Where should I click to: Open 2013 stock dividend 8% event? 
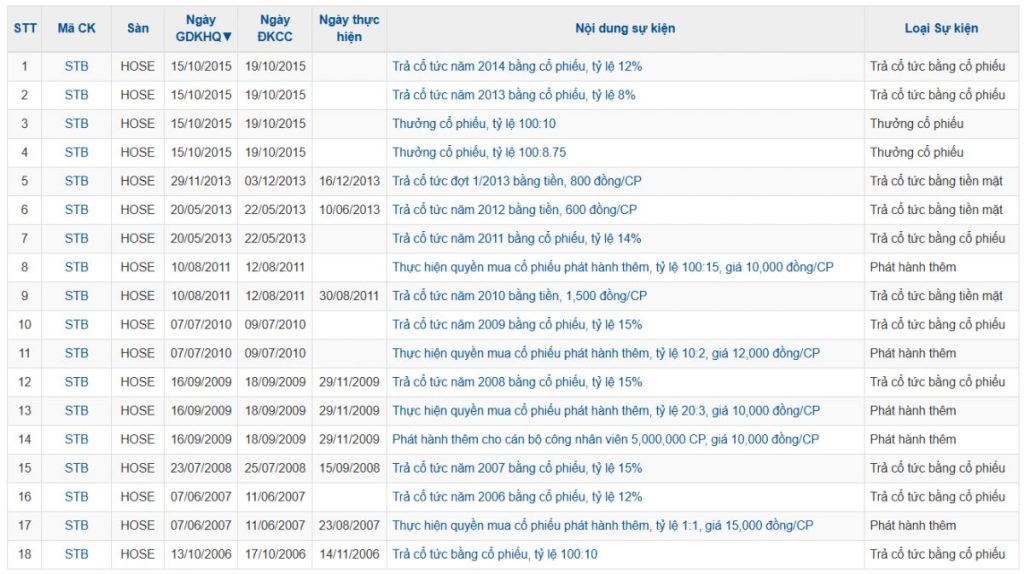point(513,95)
